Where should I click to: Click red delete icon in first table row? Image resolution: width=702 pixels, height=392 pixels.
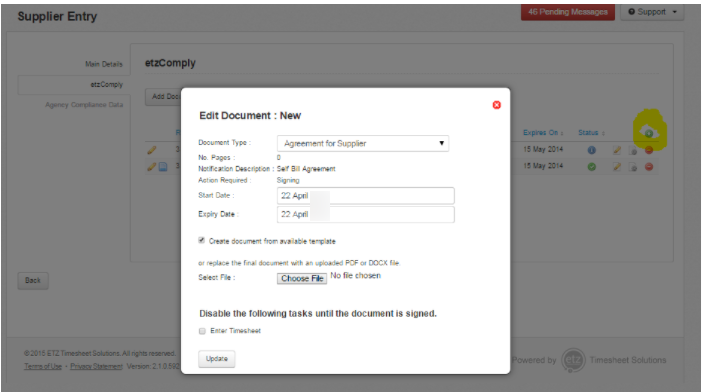pos(649,150)
